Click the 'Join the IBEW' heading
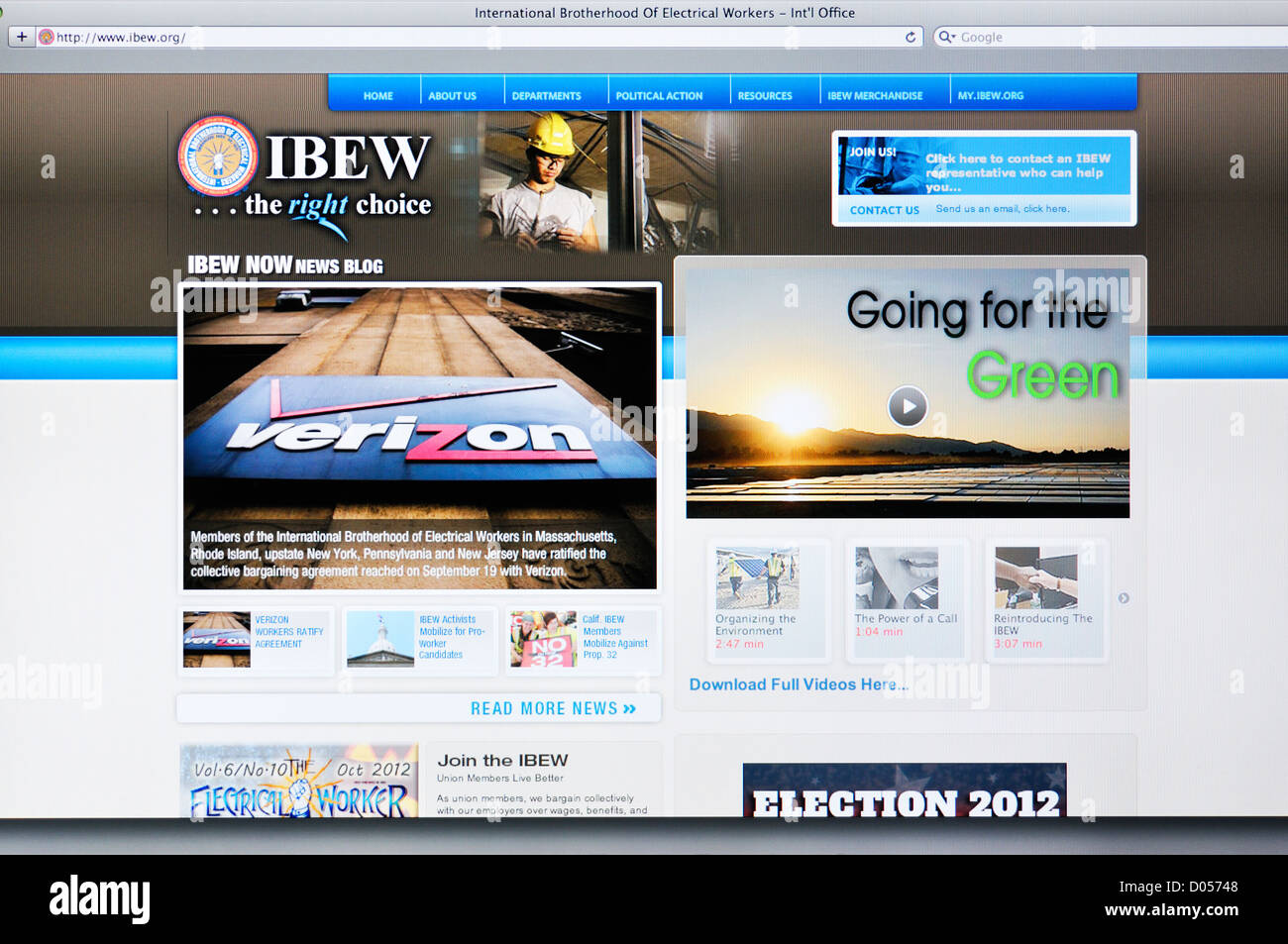The image size is (1288, 944). (502, 761)
